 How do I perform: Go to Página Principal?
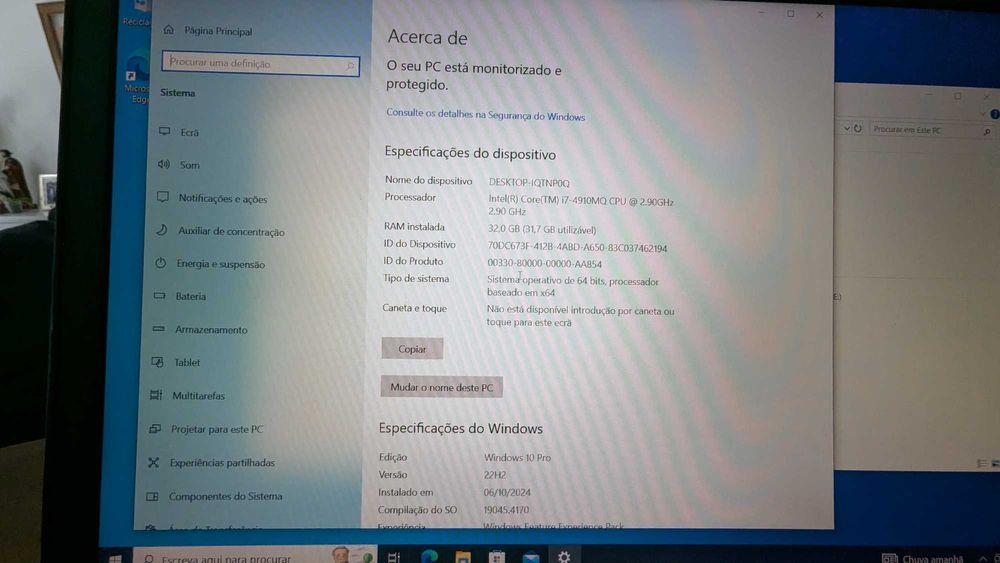[218, 31]
